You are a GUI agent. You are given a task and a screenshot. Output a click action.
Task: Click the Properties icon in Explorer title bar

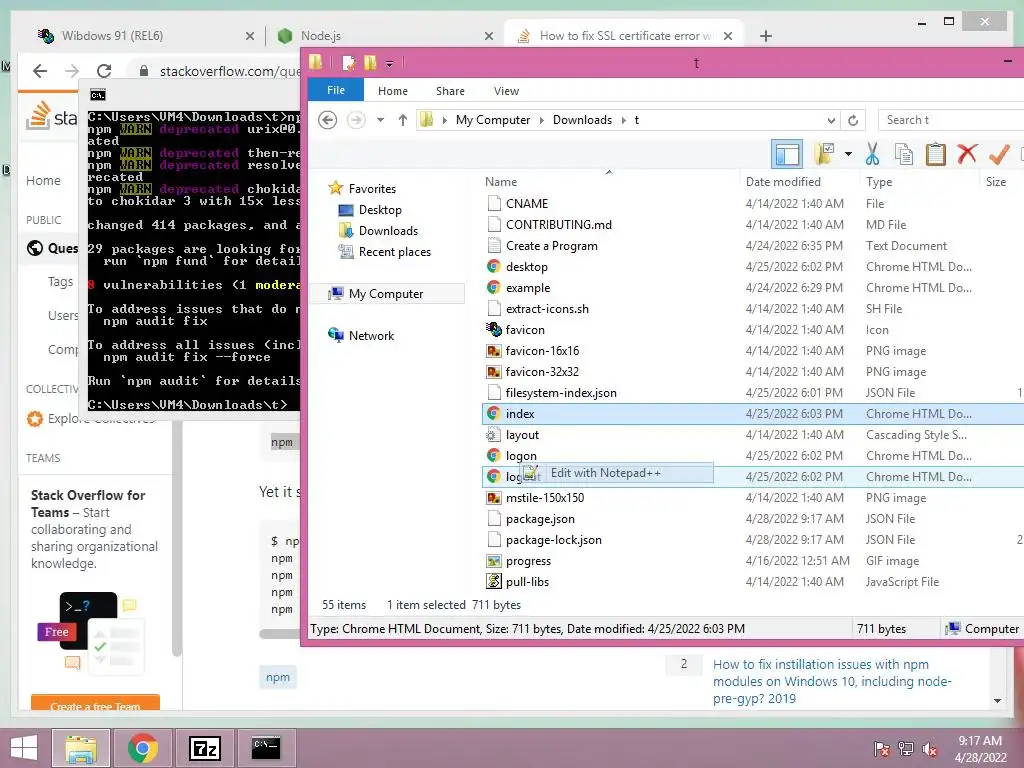pos(349,63)
